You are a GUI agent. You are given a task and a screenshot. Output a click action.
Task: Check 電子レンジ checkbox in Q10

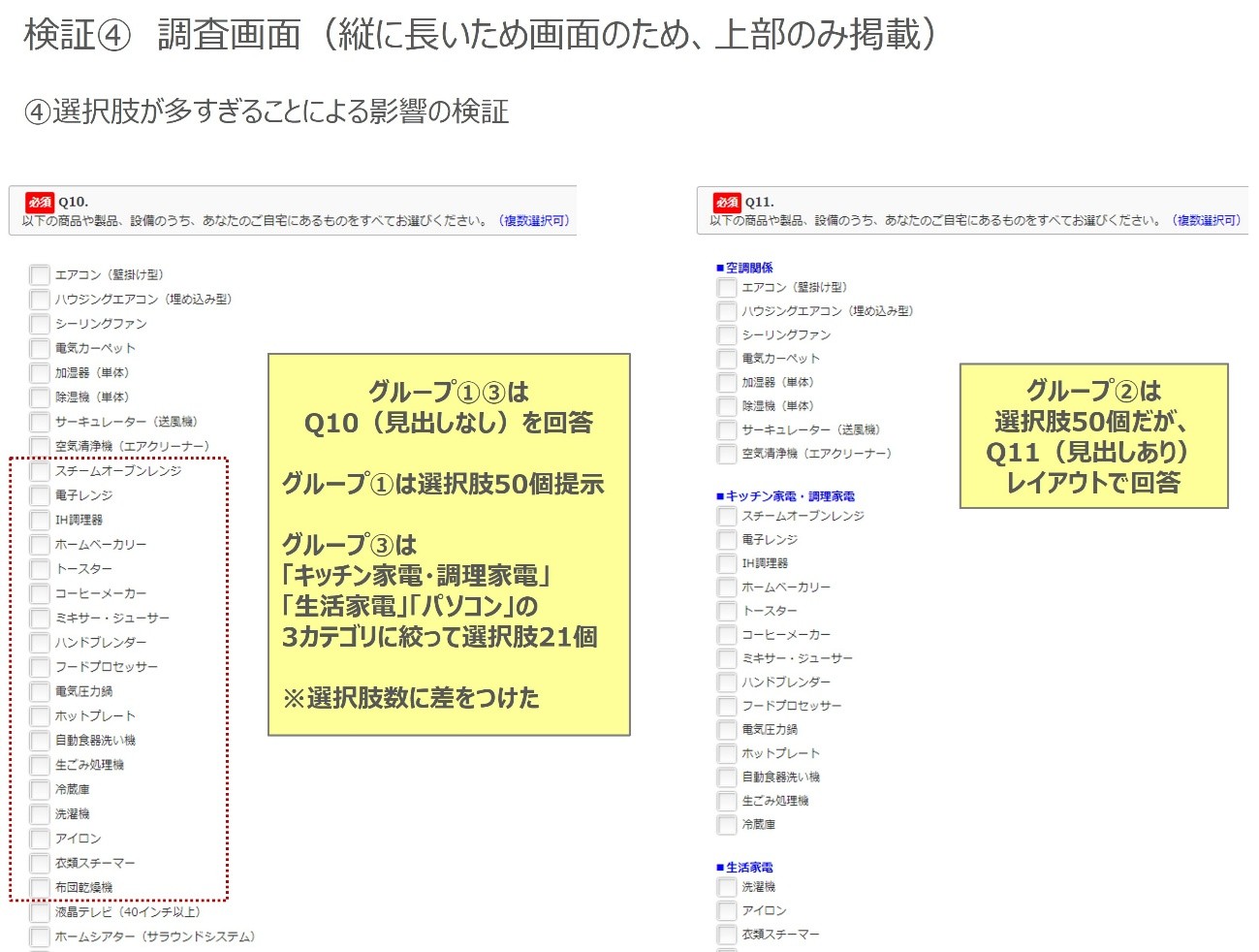pyautogui.click(x=39, y=495)
